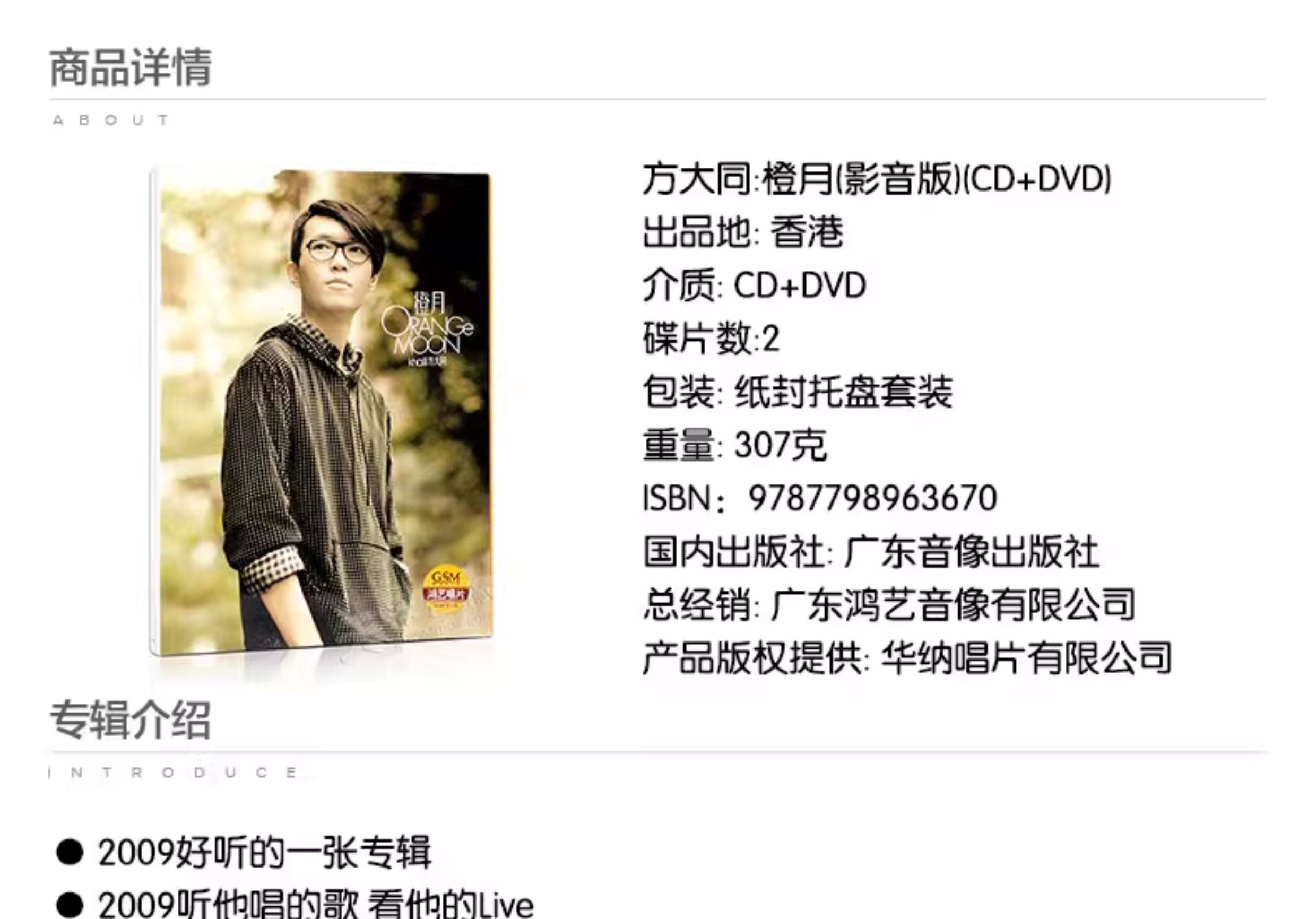
Task: Click the 包装: 纸封托盘套装 line
Action: coord(798,392)
